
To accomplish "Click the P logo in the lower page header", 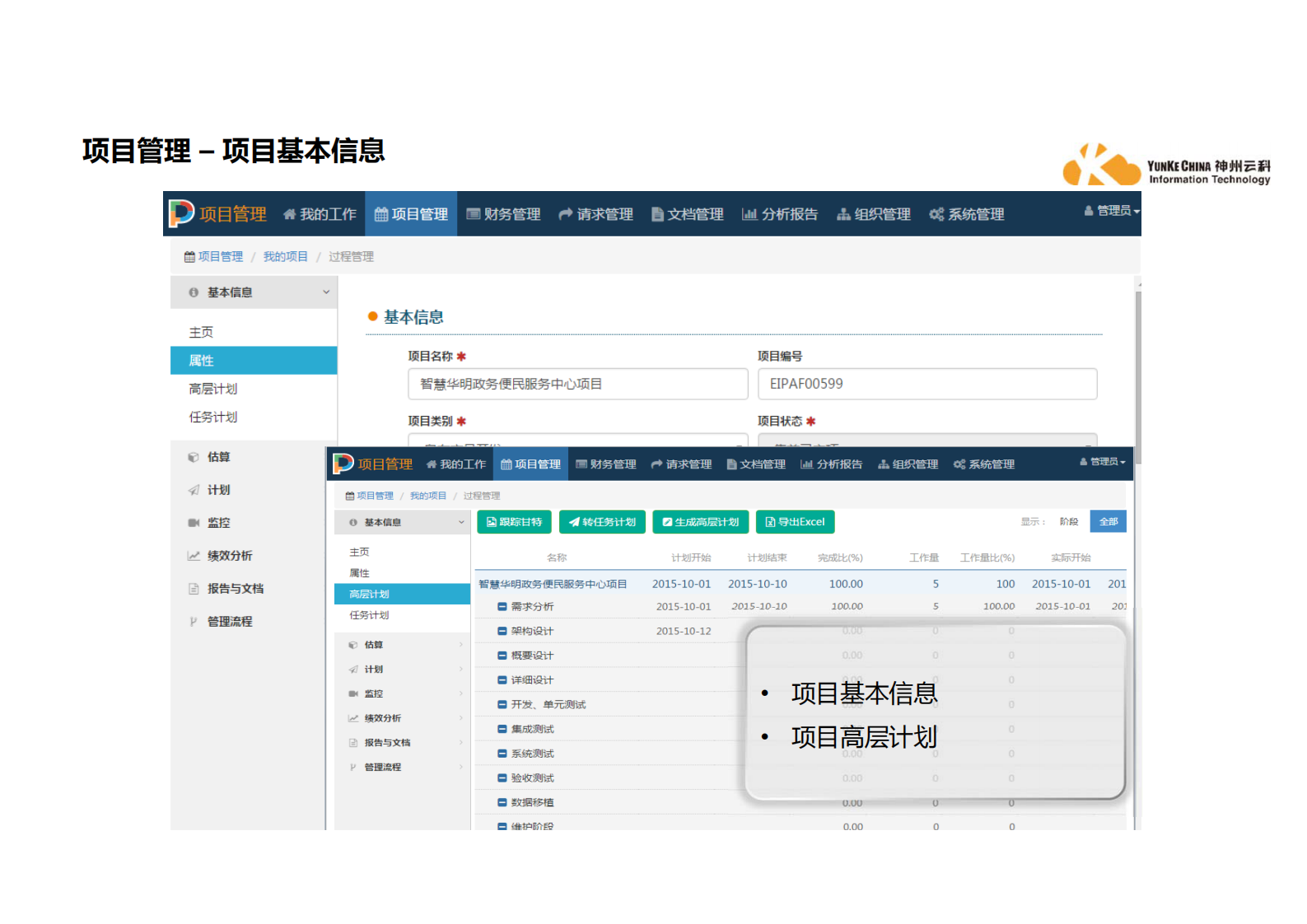I will click(x=343, y=464).
